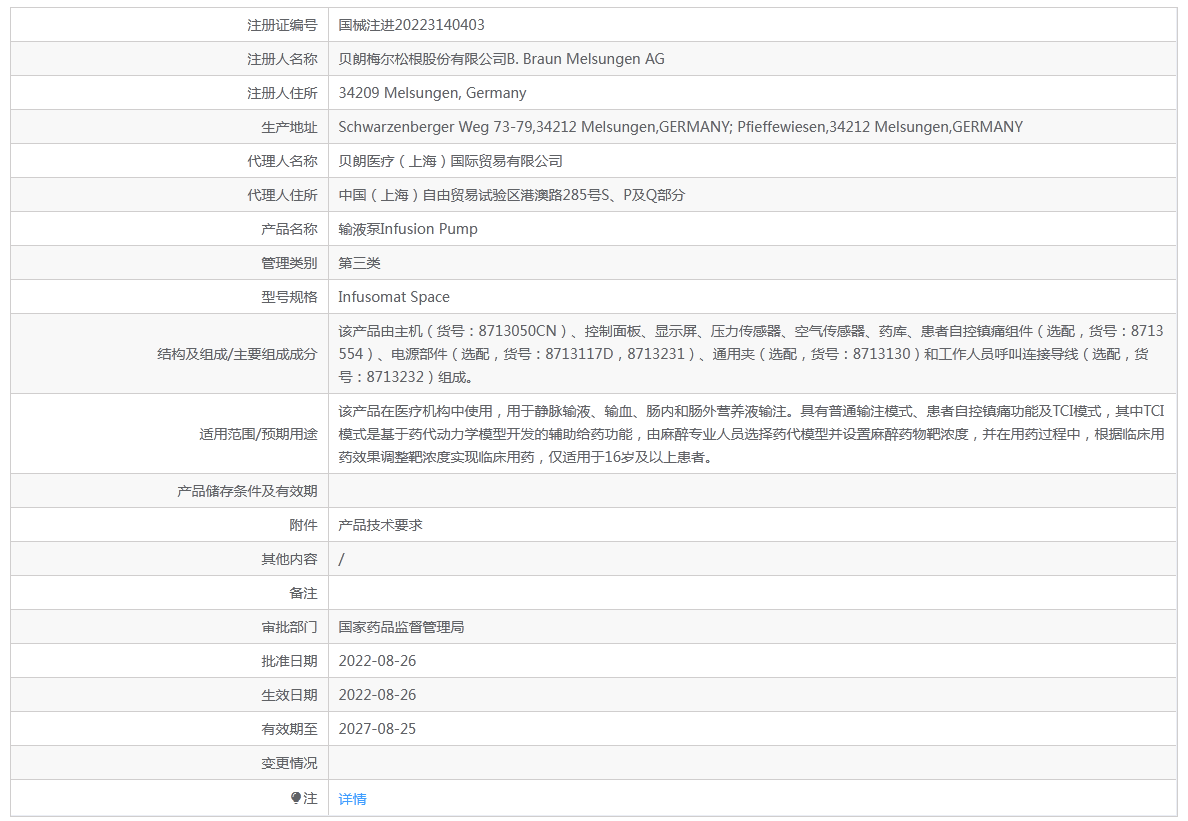Screen dimensions: 1188x821
Task: Select approval department 国家药品监督管理局
Action: [x=401, y=627]
